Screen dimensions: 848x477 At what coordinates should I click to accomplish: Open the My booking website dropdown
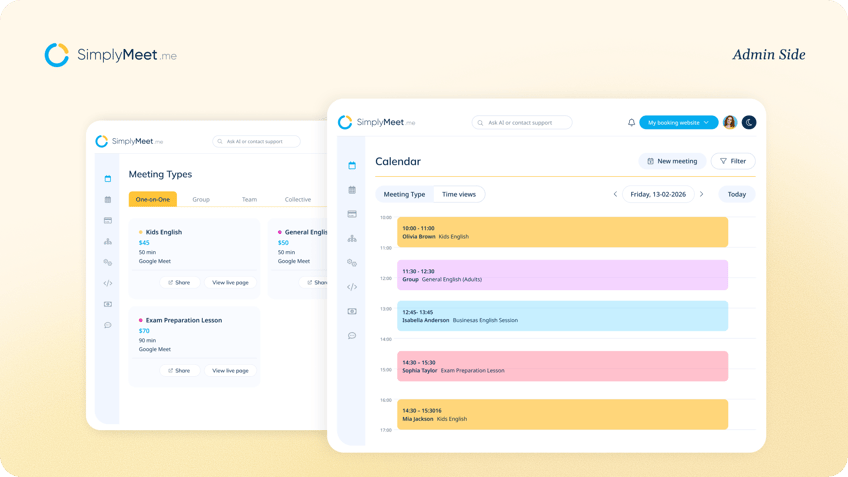678,123
